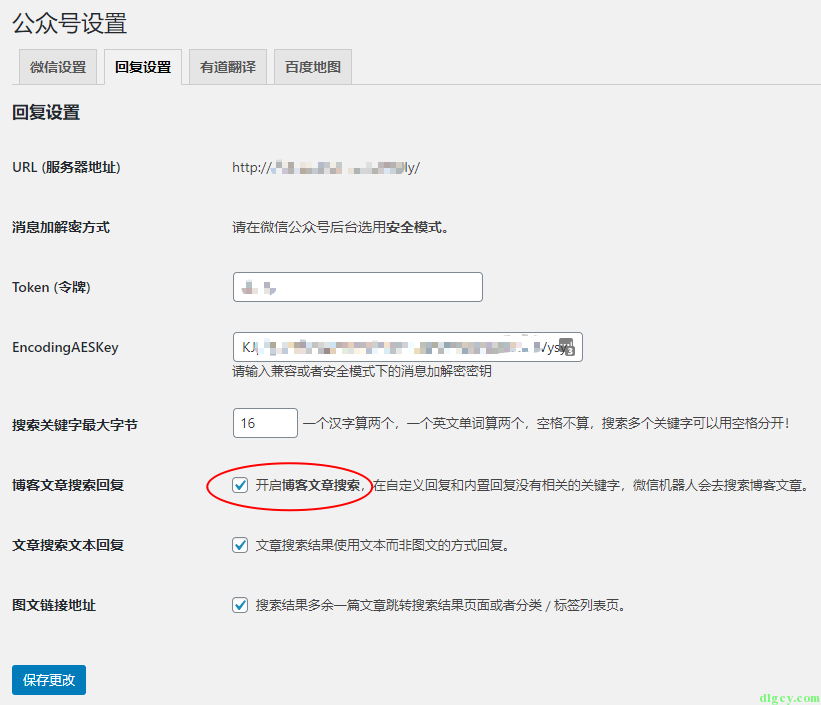Viewport: 821px width, 705px height.
Task: Click the 回复设置 section heading
Action: pyautogui.click(x=46, y=113)
